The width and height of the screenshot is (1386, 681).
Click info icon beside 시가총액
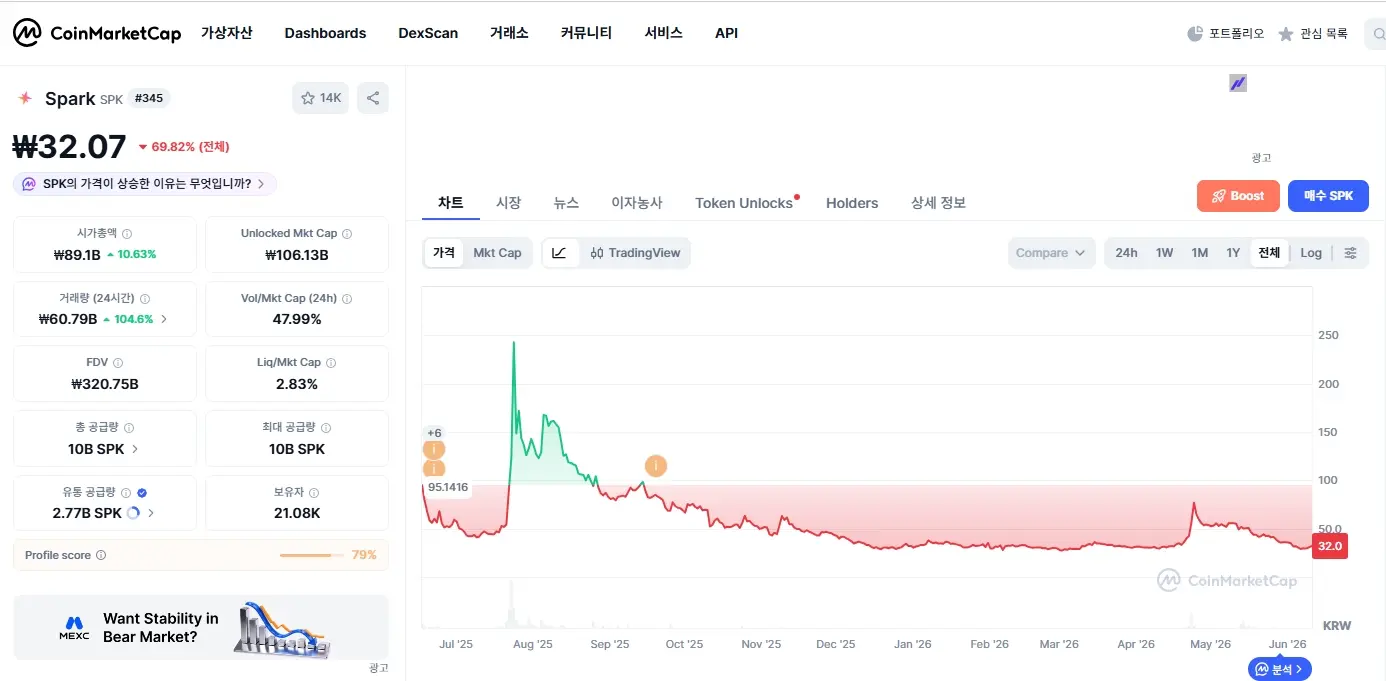click(127, 233)
